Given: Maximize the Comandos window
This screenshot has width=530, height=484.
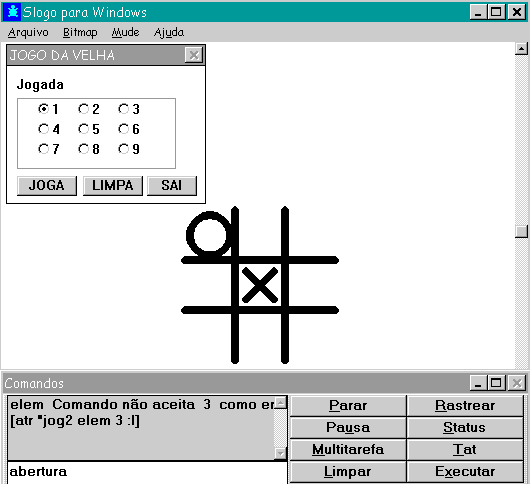Looking at the screenshot, I should point(496,383).
